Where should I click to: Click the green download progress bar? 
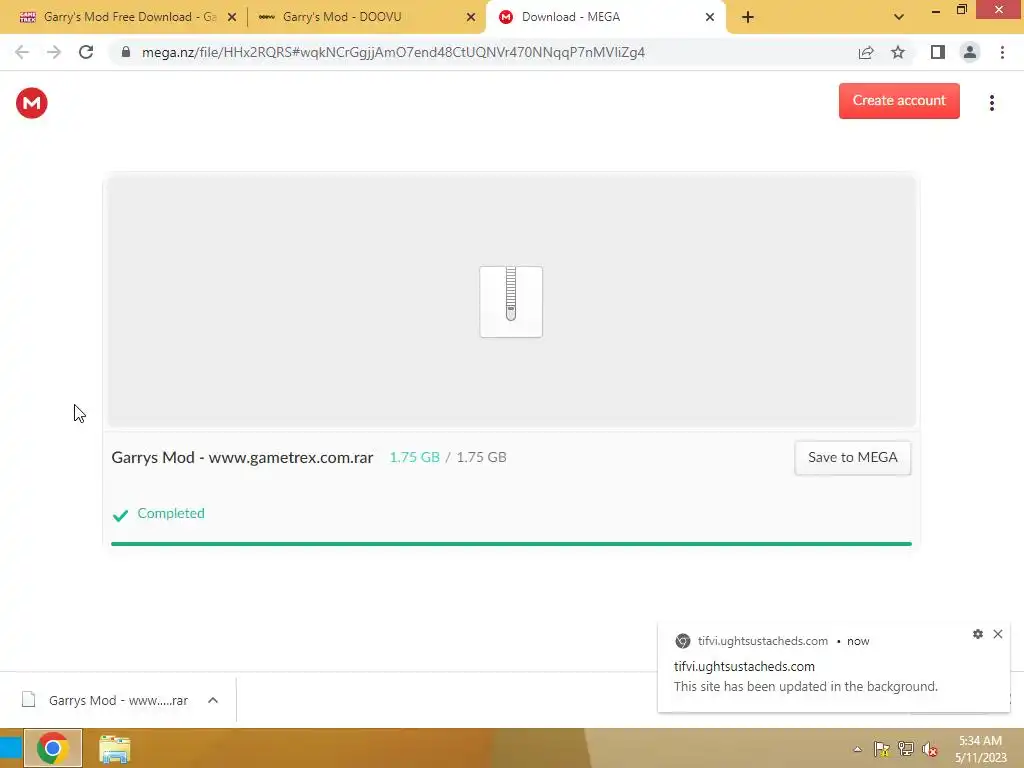pyautogui.click(x=511, y=543)
